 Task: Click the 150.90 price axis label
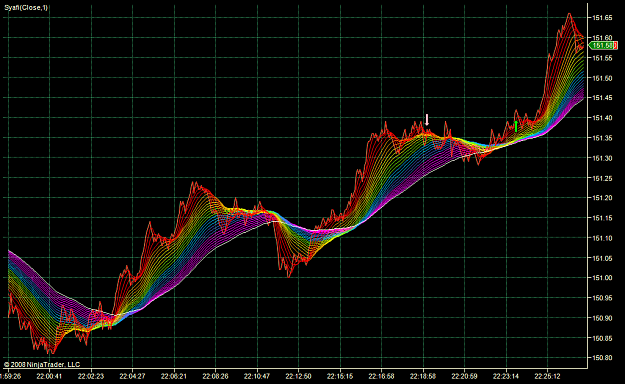click(602, 318)
